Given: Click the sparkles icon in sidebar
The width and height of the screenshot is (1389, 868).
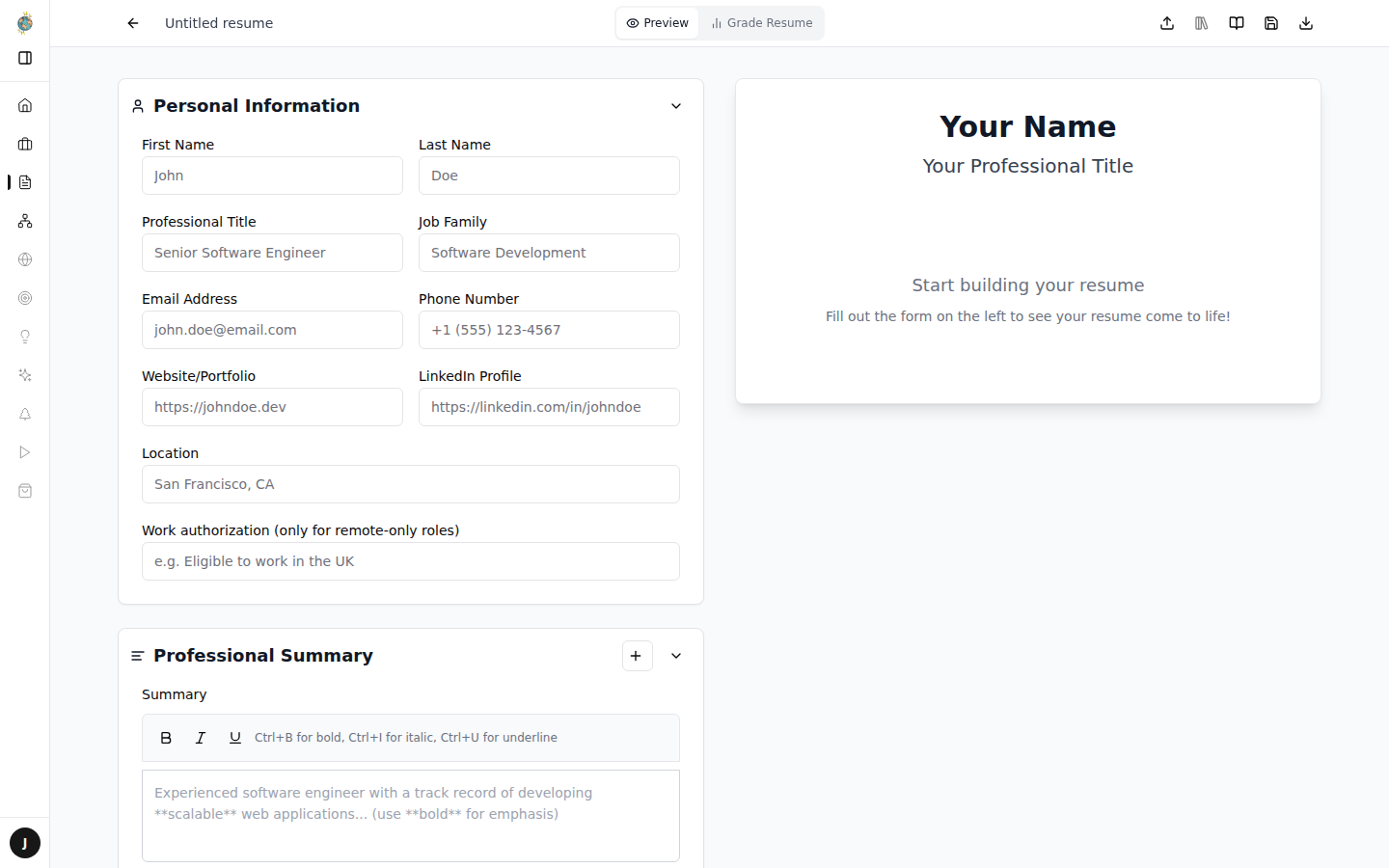Looking at the screenshot, I should click(25, 375).
